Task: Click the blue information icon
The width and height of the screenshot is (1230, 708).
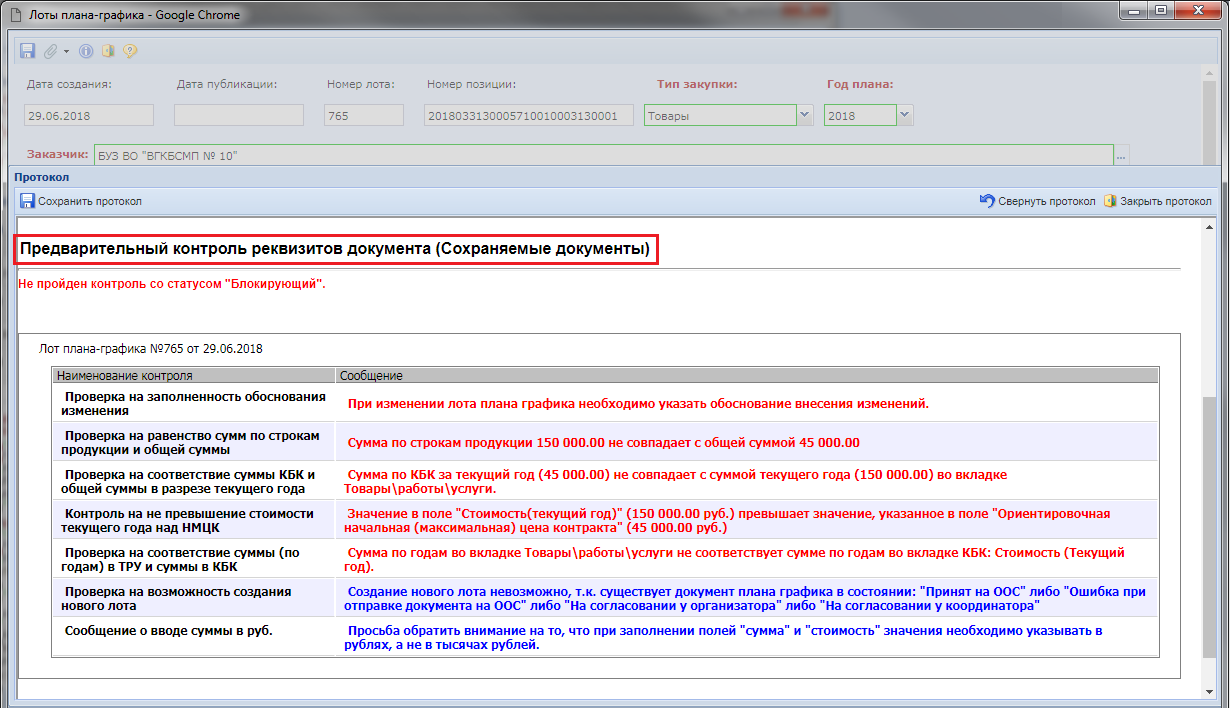Action: point(86,51)
